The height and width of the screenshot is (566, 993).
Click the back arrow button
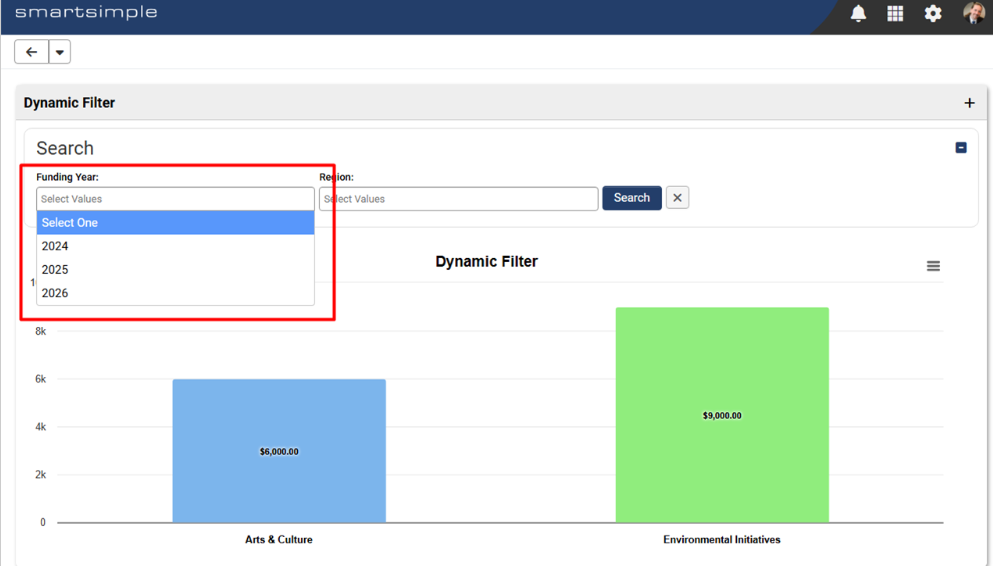point(32,52)
